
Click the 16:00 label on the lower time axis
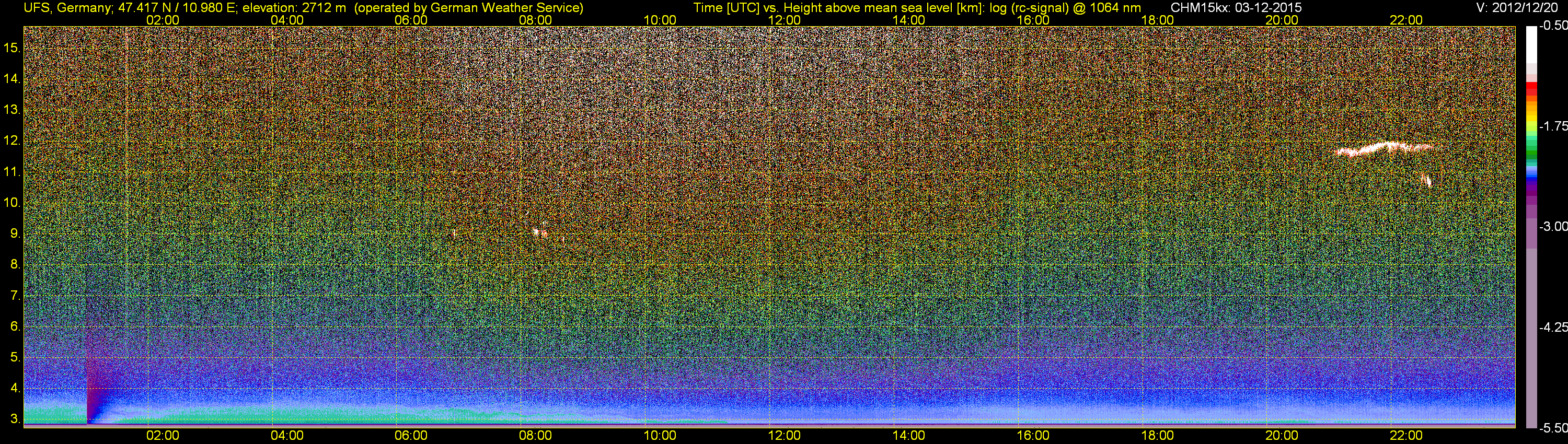pos(1033,436)
